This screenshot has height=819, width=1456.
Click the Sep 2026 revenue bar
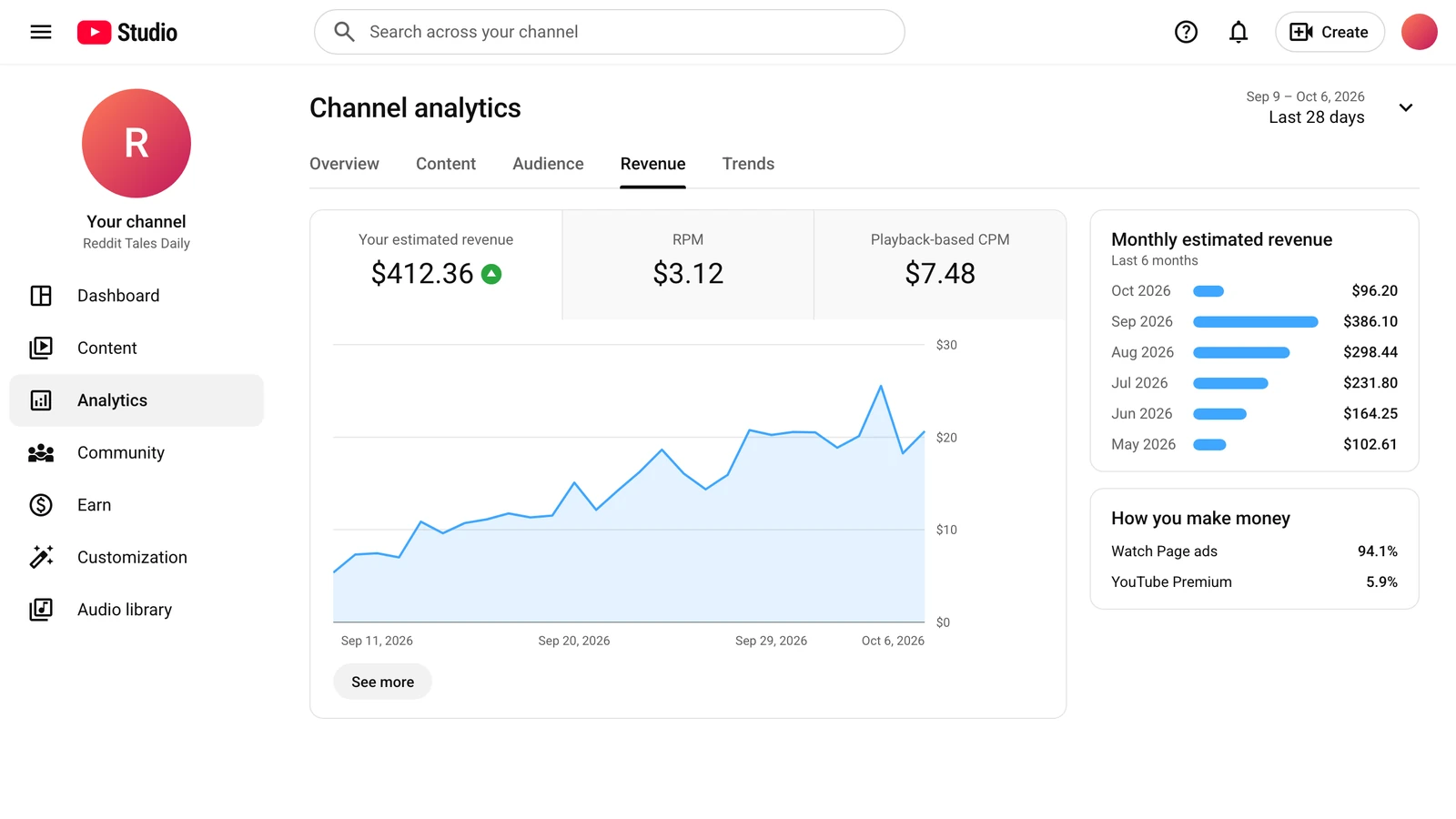click(x=1256, y=322)
